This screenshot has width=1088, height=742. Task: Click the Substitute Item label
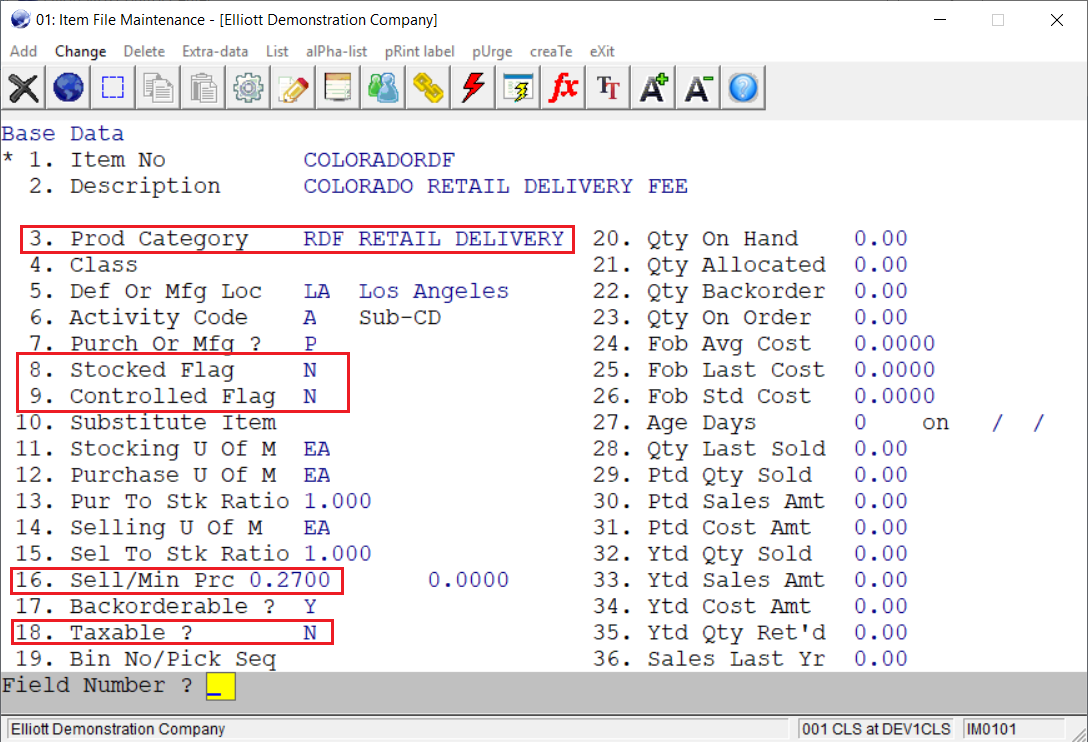click(173, 423)
